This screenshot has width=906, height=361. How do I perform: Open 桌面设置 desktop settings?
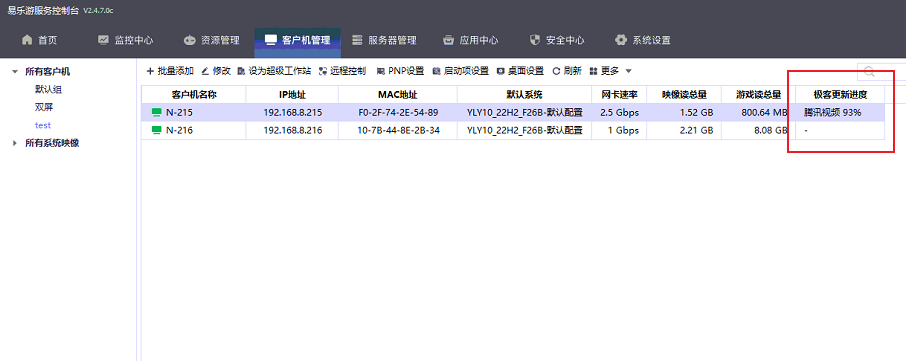click(x=520, y=71)
